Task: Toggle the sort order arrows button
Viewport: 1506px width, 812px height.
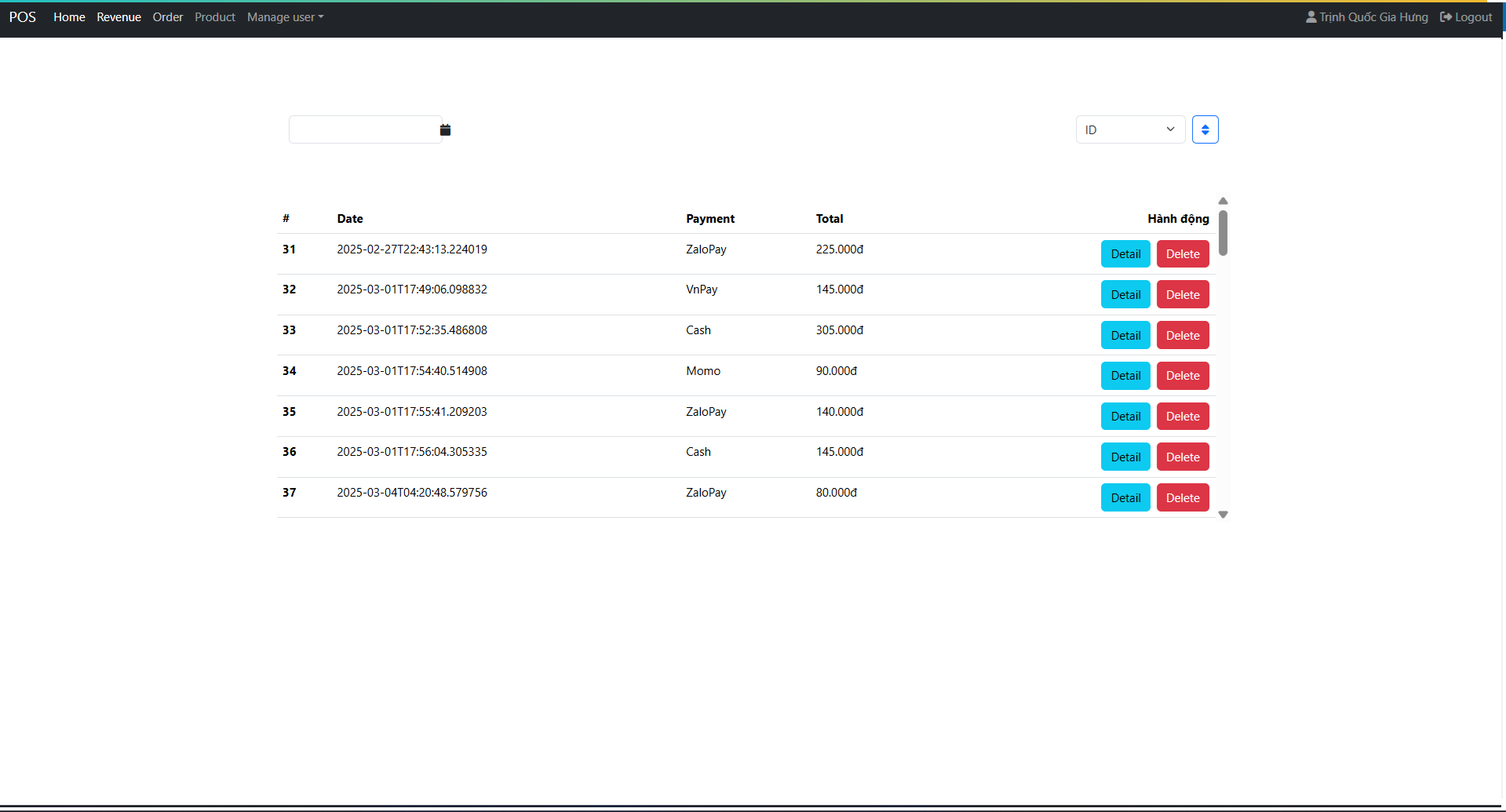Action: pos(1205,129)
